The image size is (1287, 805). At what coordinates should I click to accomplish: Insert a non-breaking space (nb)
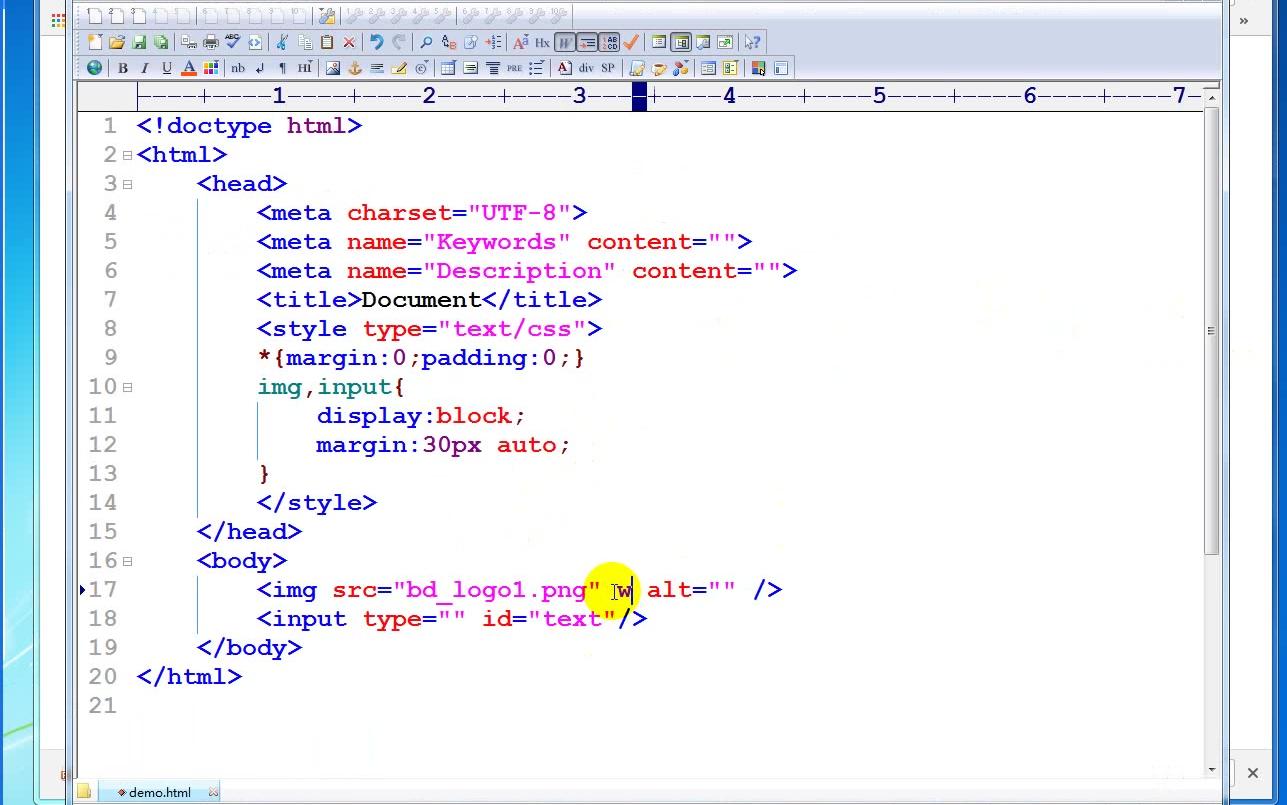click(238, 68)
